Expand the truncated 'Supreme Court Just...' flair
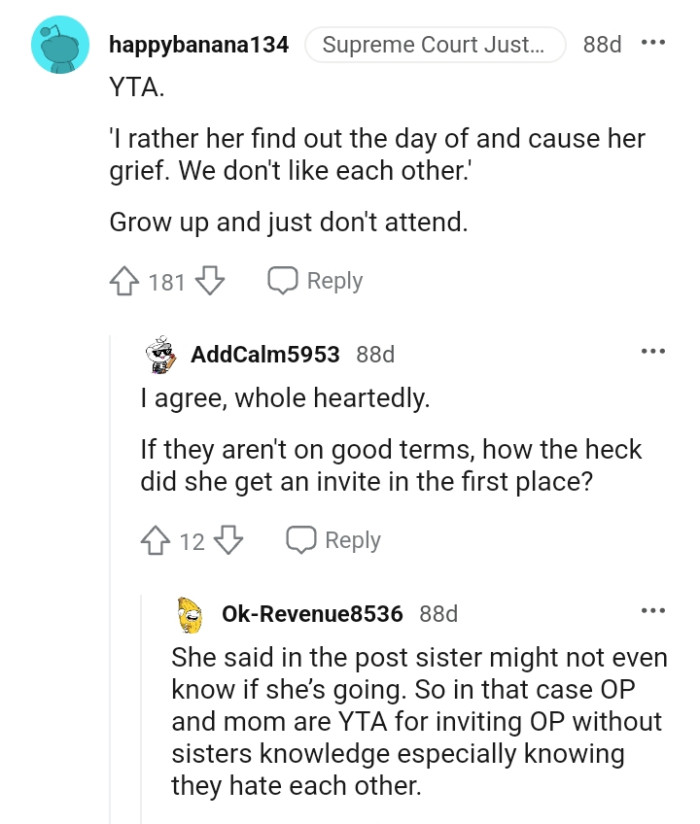Viewport: 700px width, 824px height. (x=434, y=44)
